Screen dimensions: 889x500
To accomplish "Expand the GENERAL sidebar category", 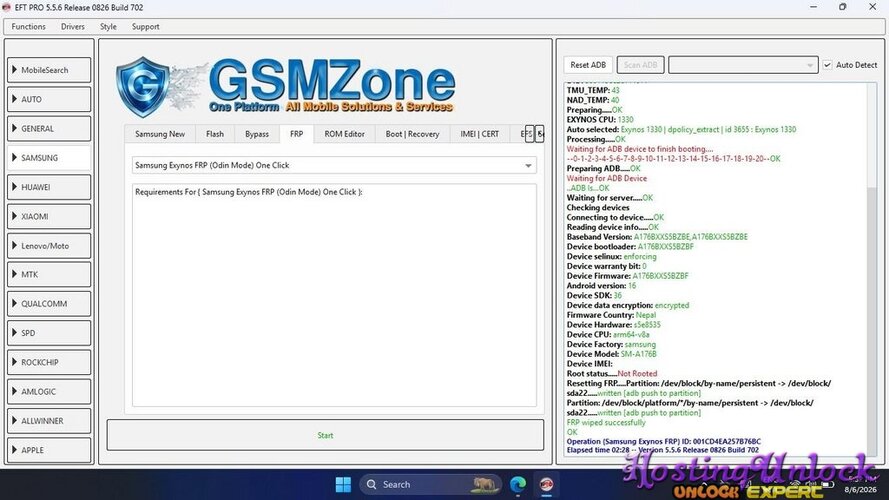I will coord(49,129).
